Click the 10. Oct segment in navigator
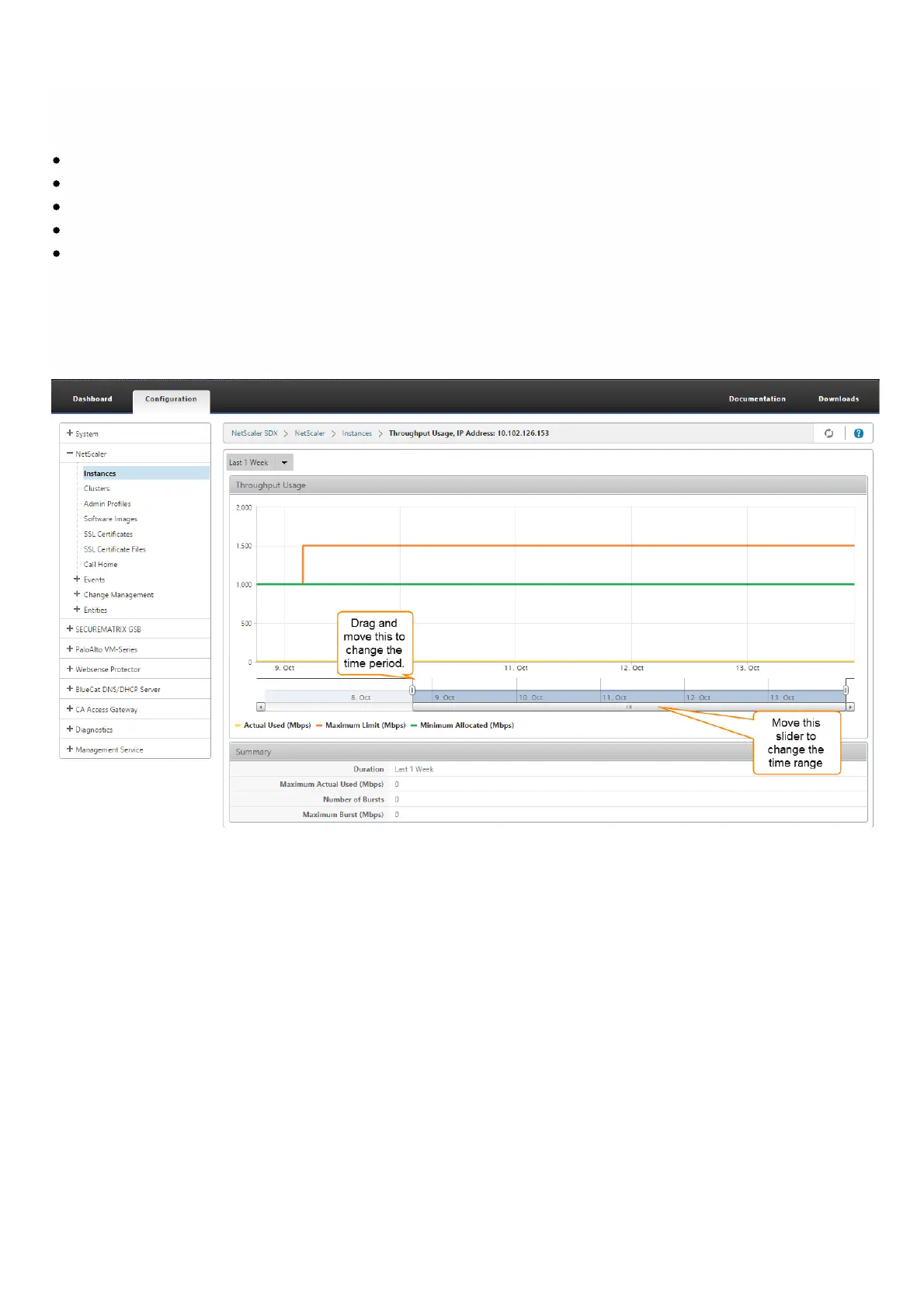This screenshot has height=1308, width=924. pyautogui.click(x=531, y=697)
